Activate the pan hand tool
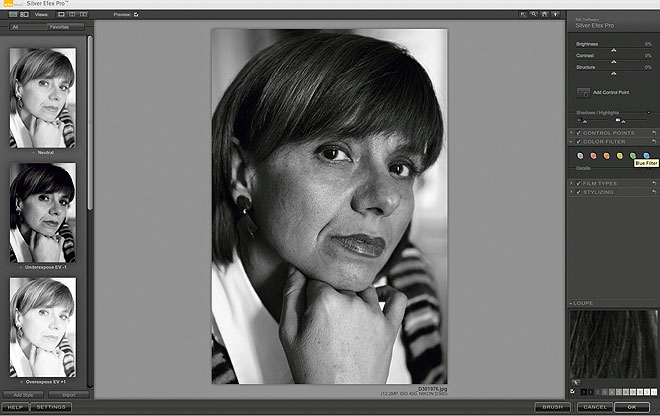This screenshot has width=660, height=416. 545,14
